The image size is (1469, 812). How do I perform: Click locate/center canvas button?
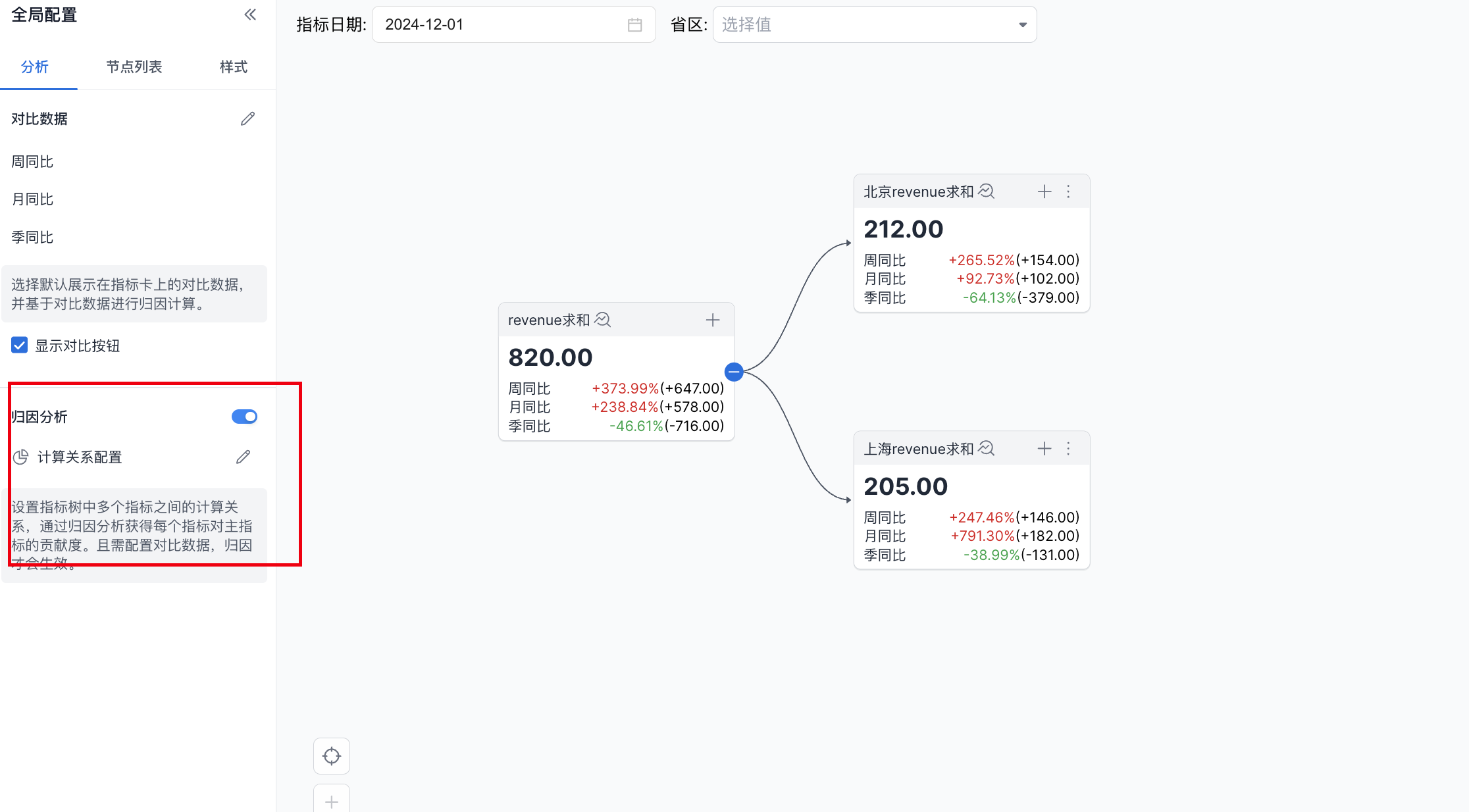[332, 756]
